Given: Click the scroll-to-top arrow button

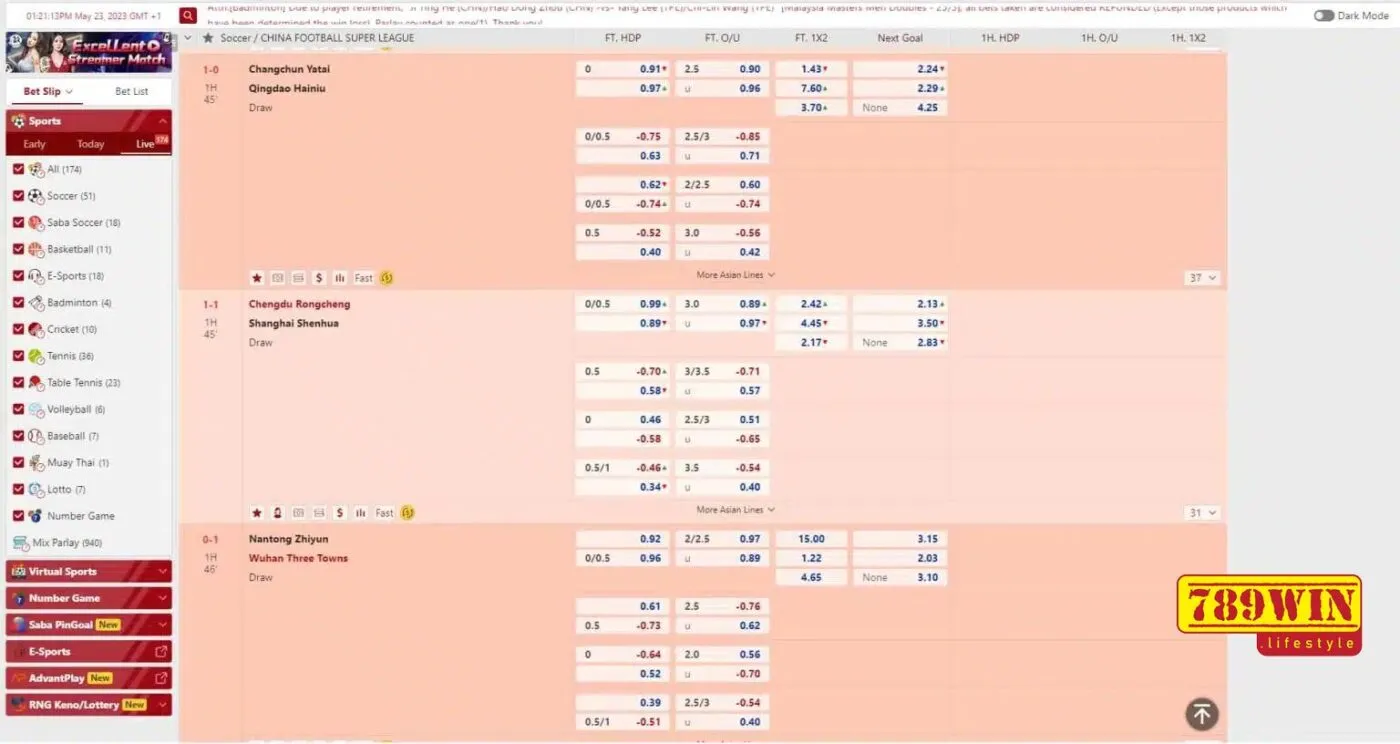Looking at the screenshot, I should click(x=1201, y=713).
